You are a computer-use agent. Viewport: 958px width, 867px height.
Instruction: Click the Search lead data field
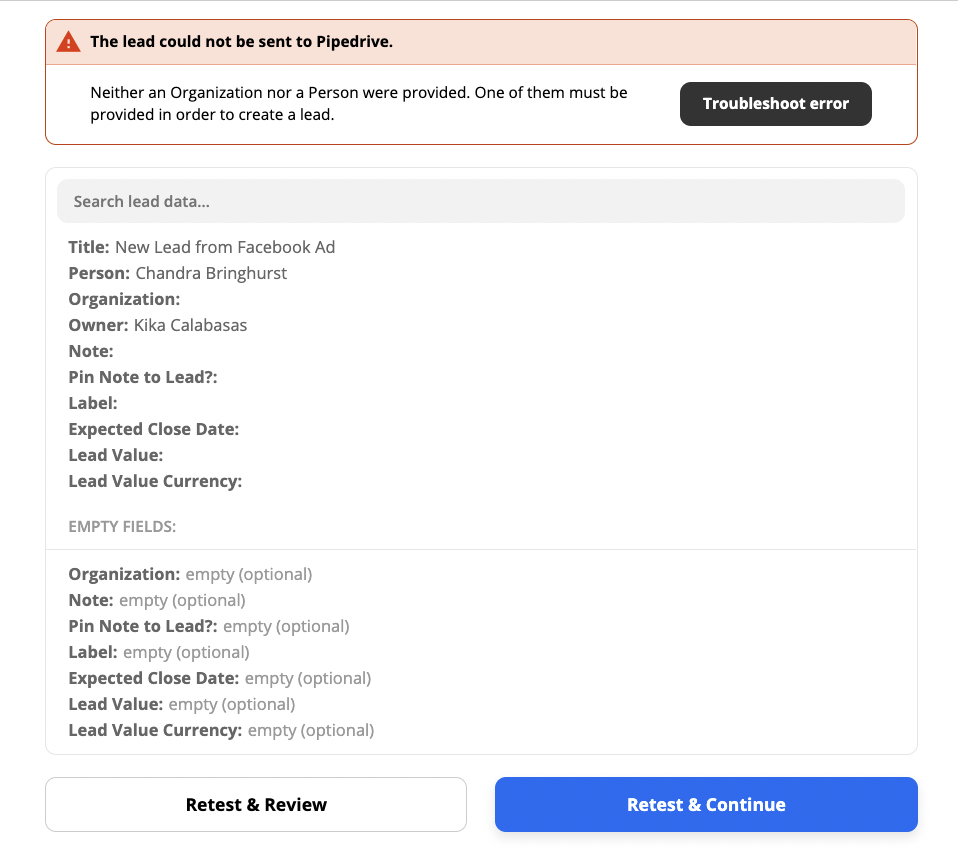tap(481, 201)
